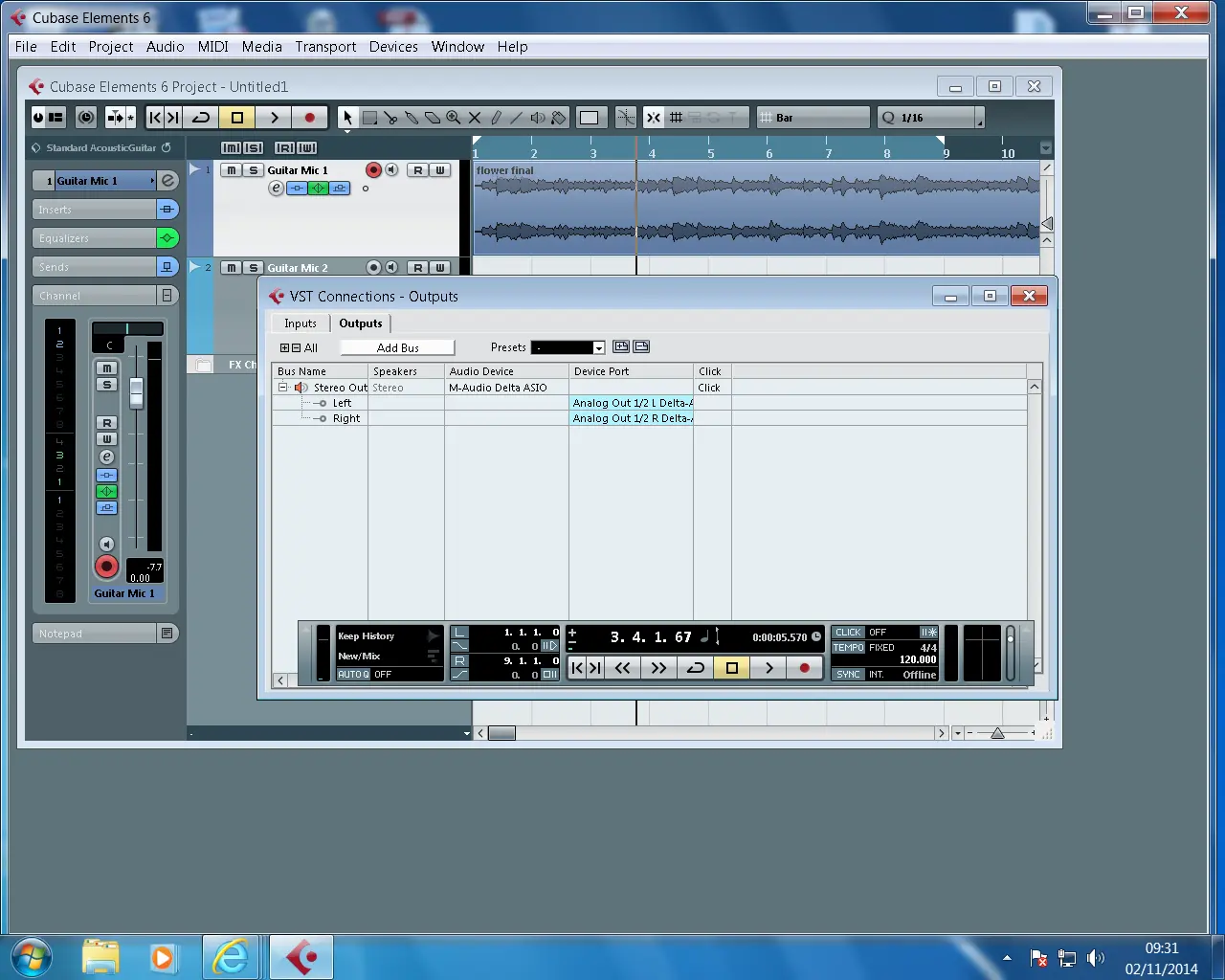Toggle Record Enable on Guitar Mic 2 track
Screen dimensions: 1225x980
pos(373,267)
